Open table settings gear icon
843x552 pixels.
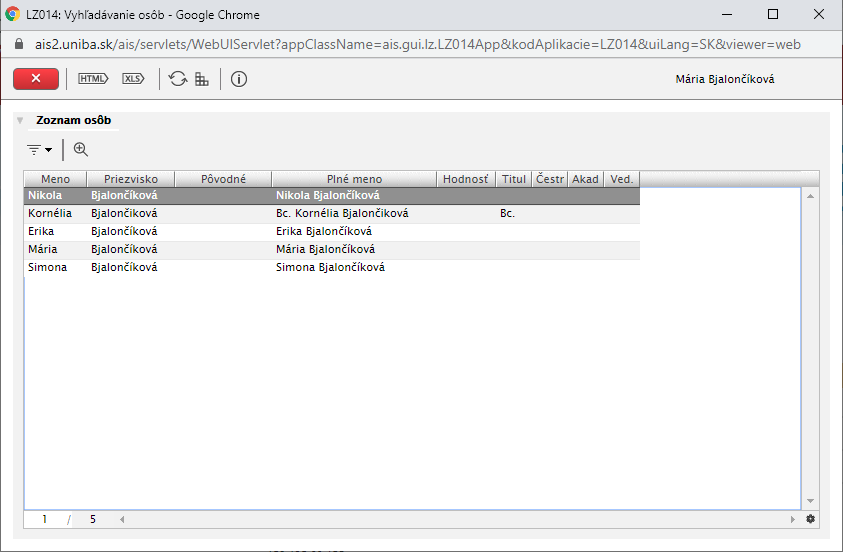(x=810, y=519)
